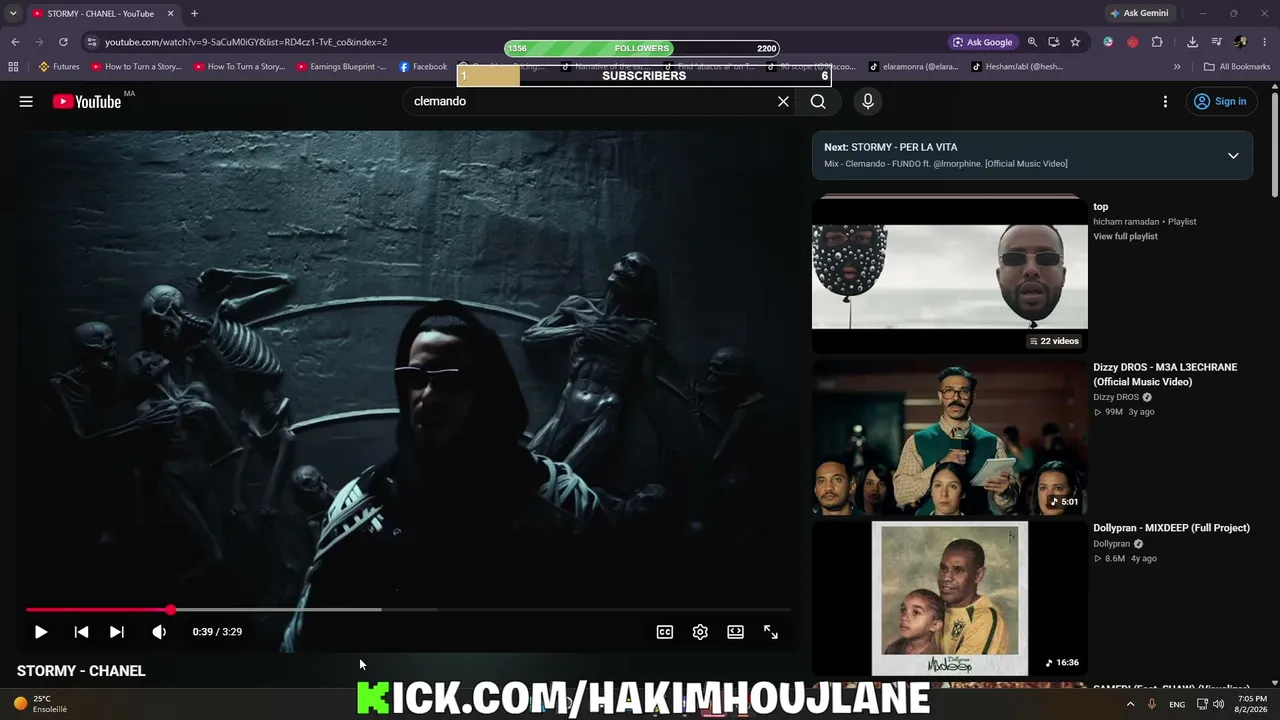Select the STORMY - CHANEL YouTube tab
Screen dimensions: 1280x720
[x=102, y=14]
